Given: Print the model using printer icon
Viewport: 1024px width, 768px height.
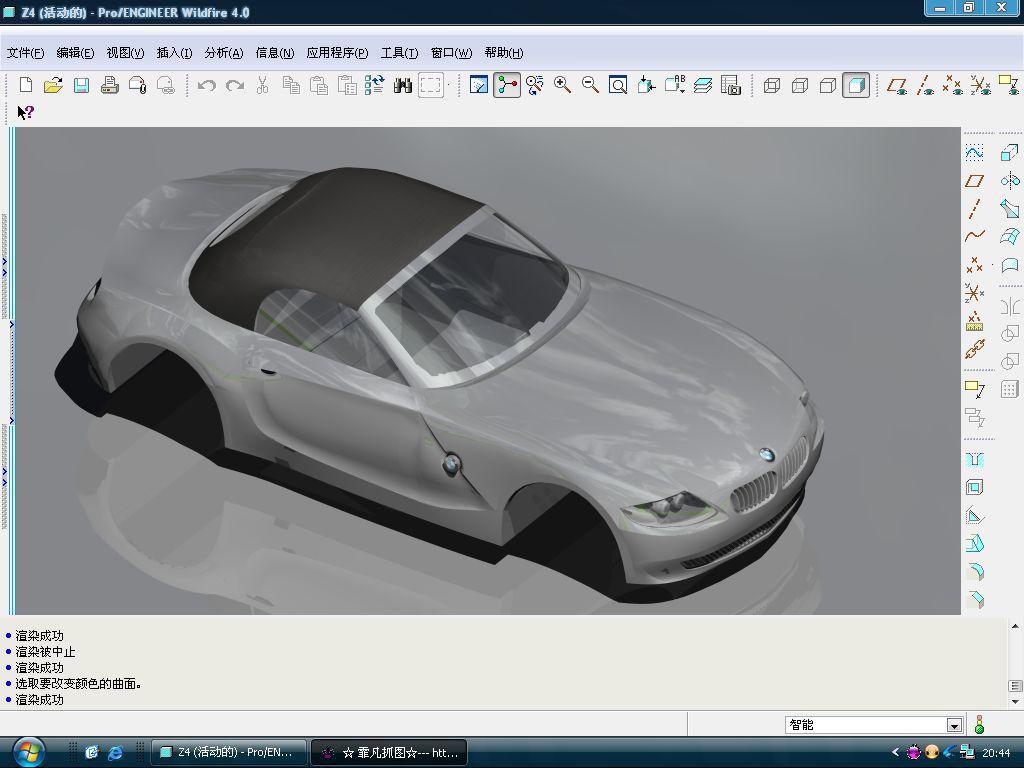Looking at the screenshot, I should [x=110, y=85].
